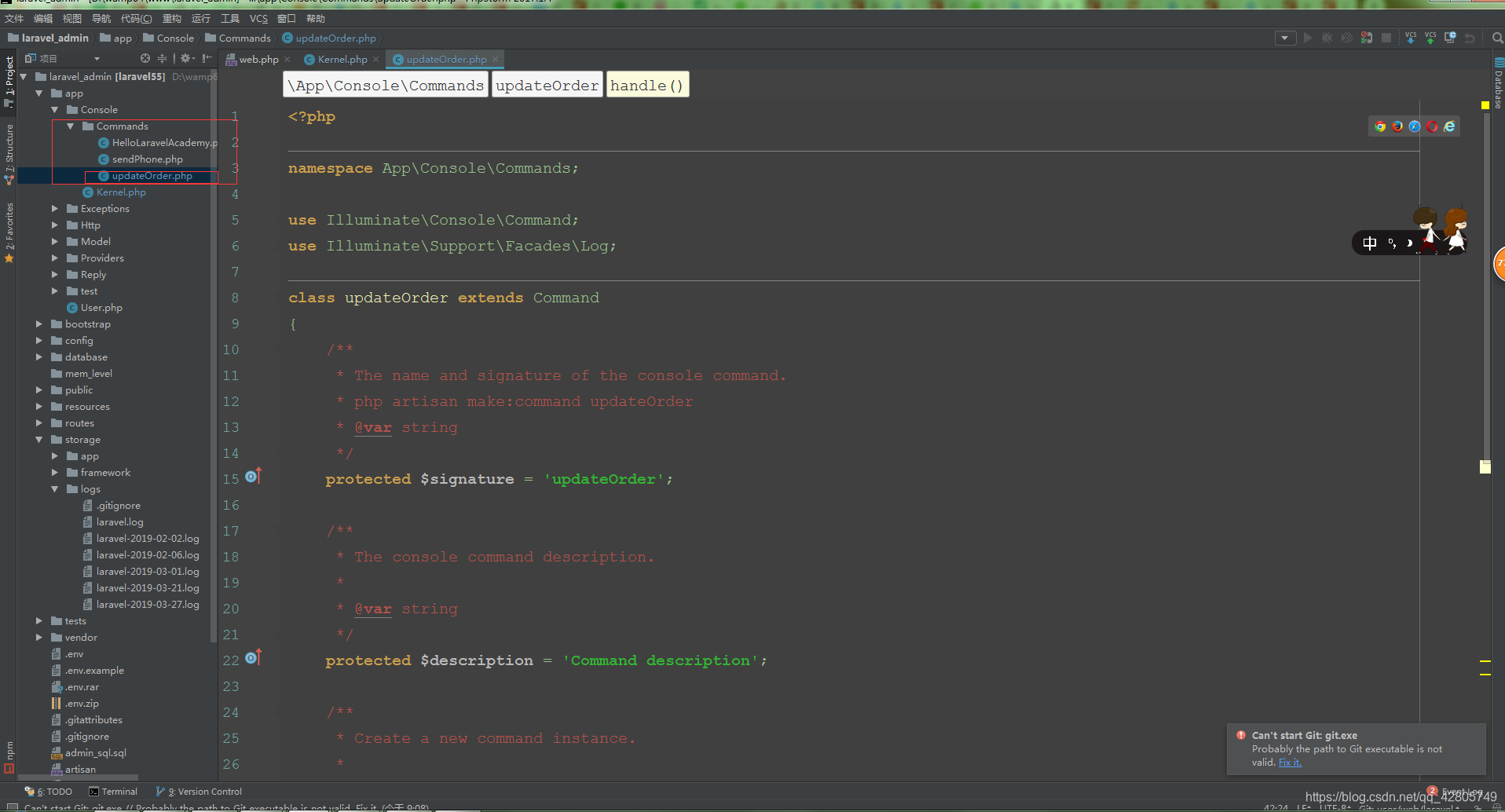Collapse the logs folder
Image resolution: width=1505 pixels, height=812 pixels.
55,488
